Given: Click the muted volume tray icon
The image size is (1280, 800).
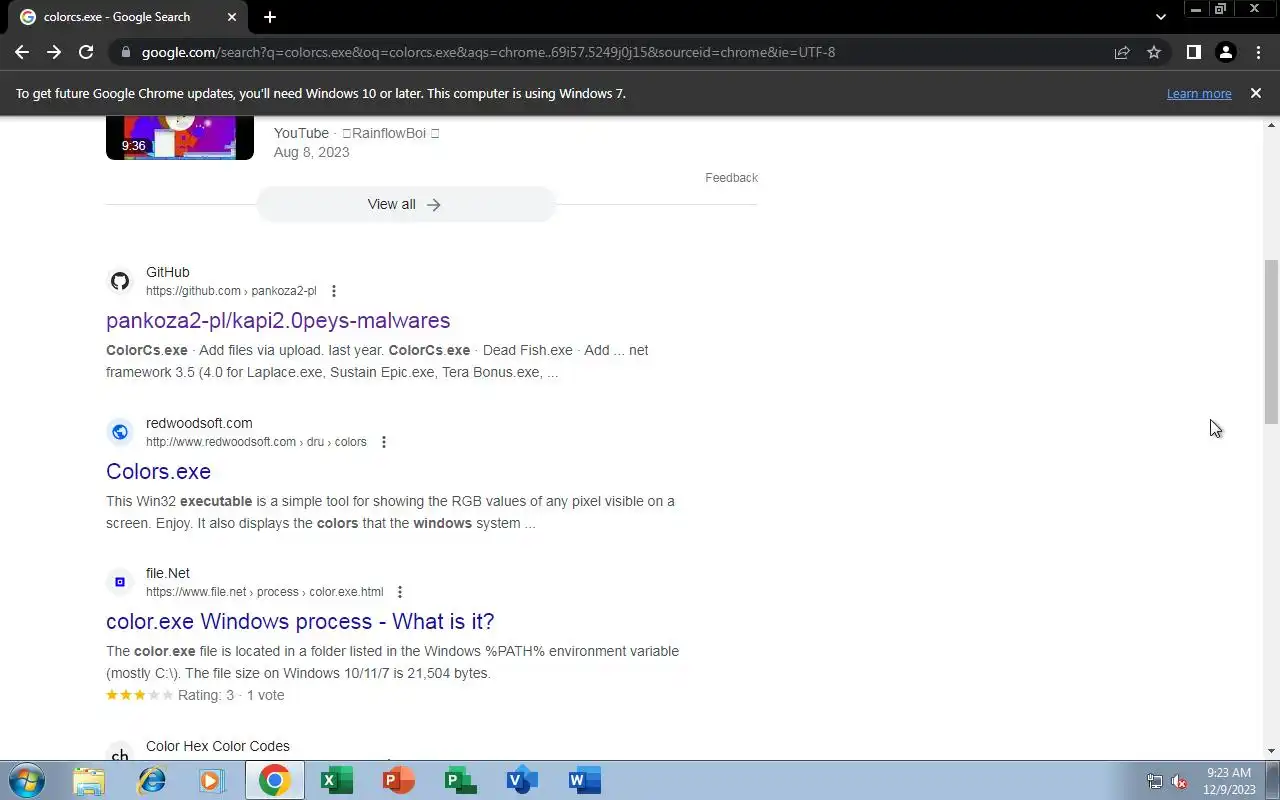Looking at the screenshot, I should coord(1180,781).
